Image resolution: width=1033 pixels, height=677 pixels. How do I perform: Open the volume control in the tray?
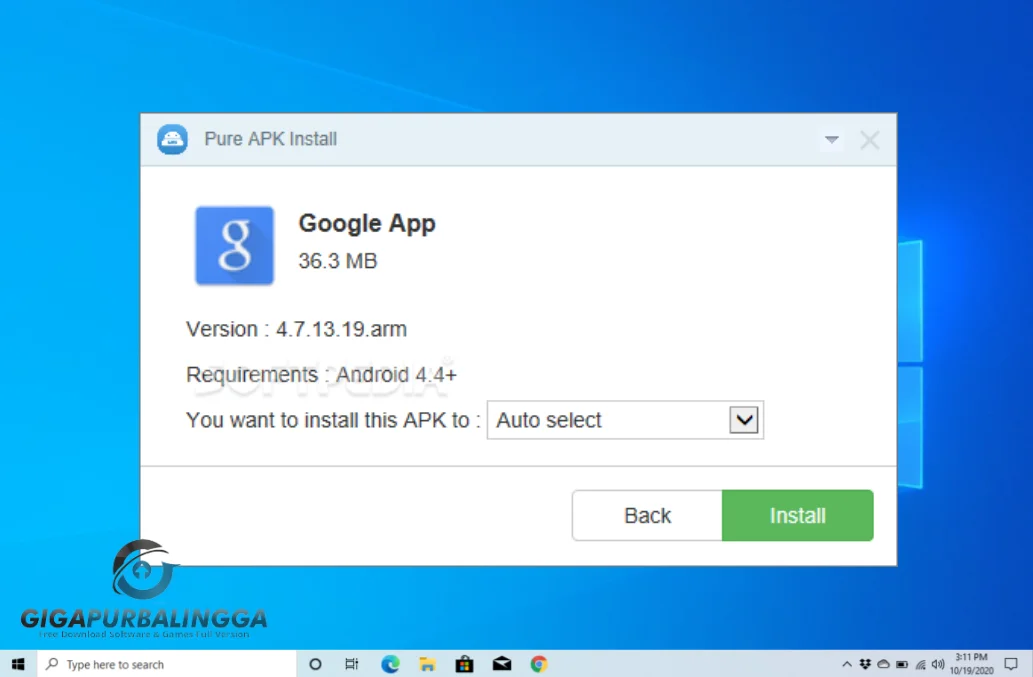(938, 663)
